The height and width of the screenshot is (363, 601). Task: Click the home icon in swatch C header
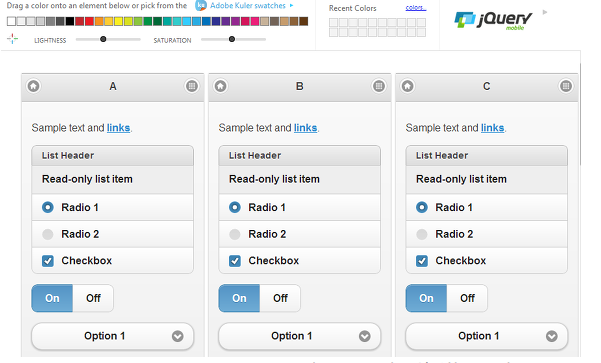click(x=407, y=86)
